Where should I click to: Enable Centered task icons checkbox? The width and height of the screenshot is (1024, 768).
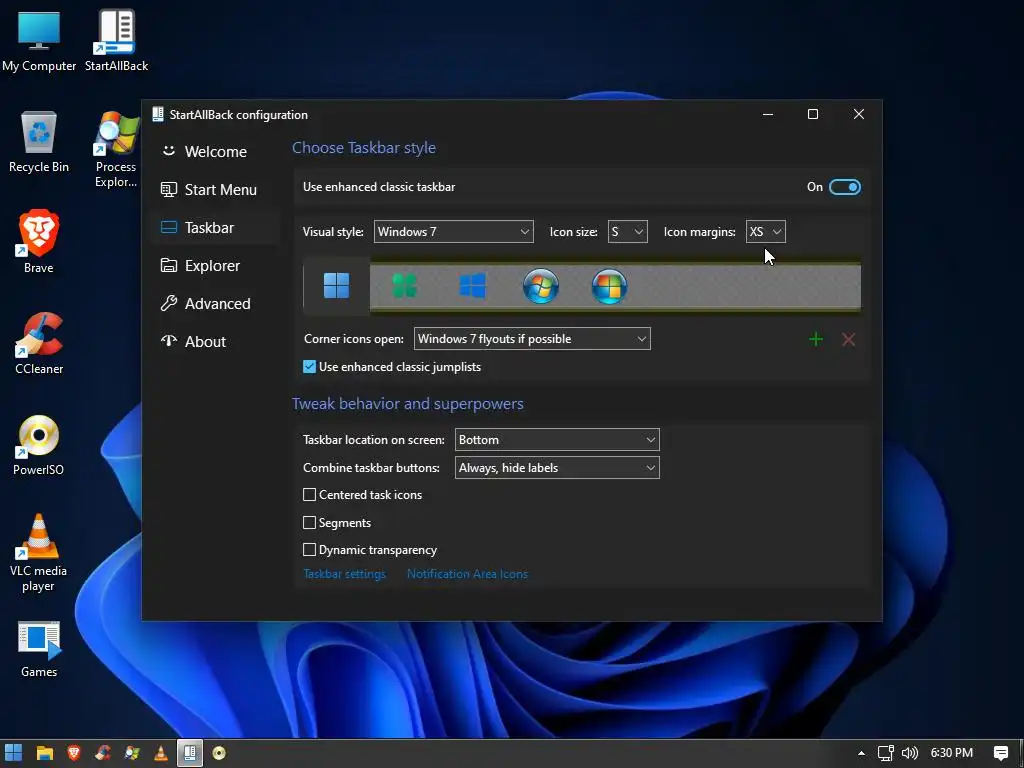(310, 495)
